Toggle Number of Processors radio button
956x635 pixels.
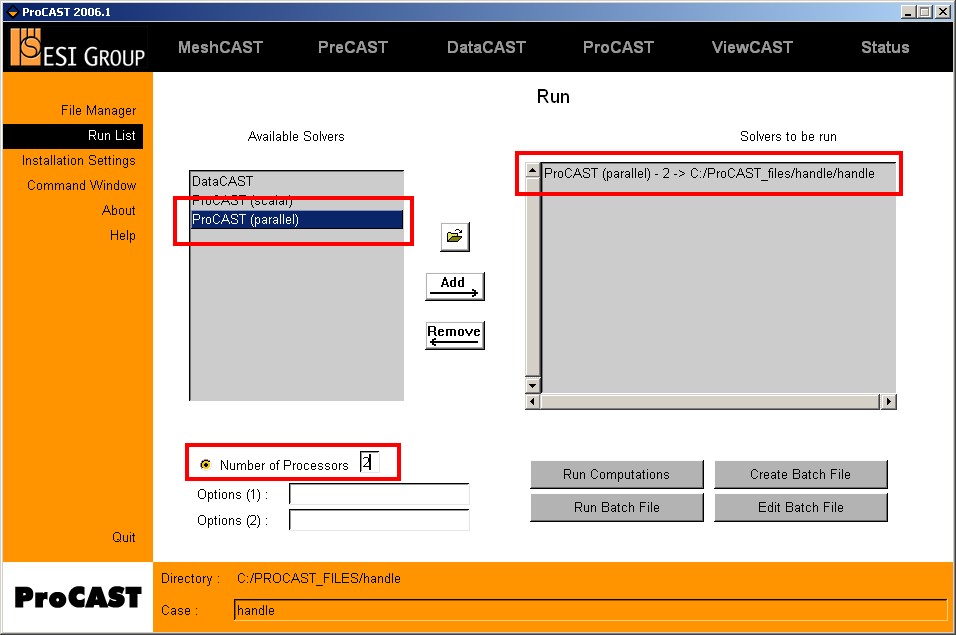(x=205, y=464)
